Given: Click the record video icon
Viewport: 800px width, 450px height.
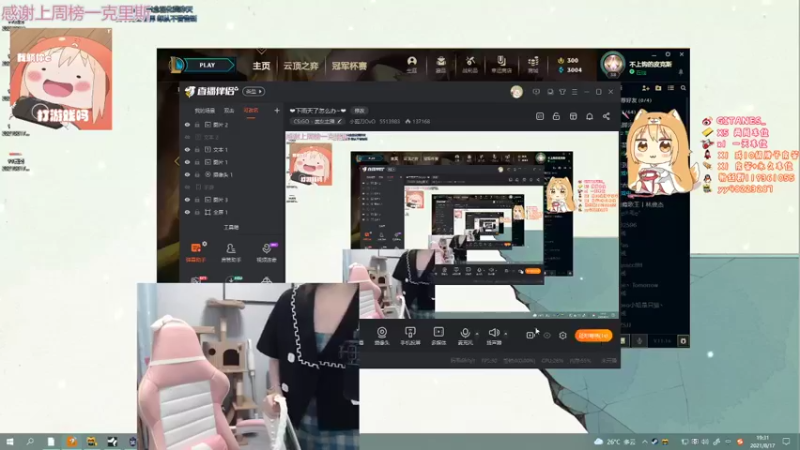Looking at the screenshot, I should [x=530, y=335].
